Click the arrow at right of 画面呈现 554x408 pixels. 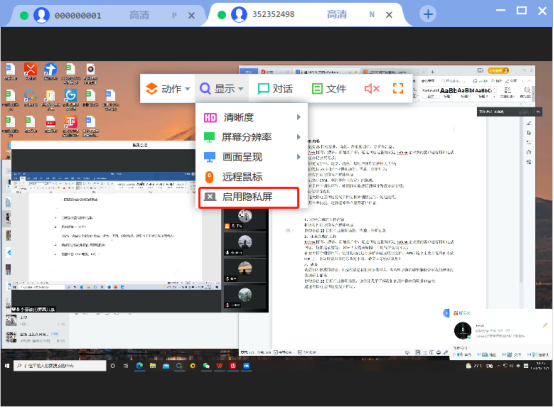(x=299, y=157)
